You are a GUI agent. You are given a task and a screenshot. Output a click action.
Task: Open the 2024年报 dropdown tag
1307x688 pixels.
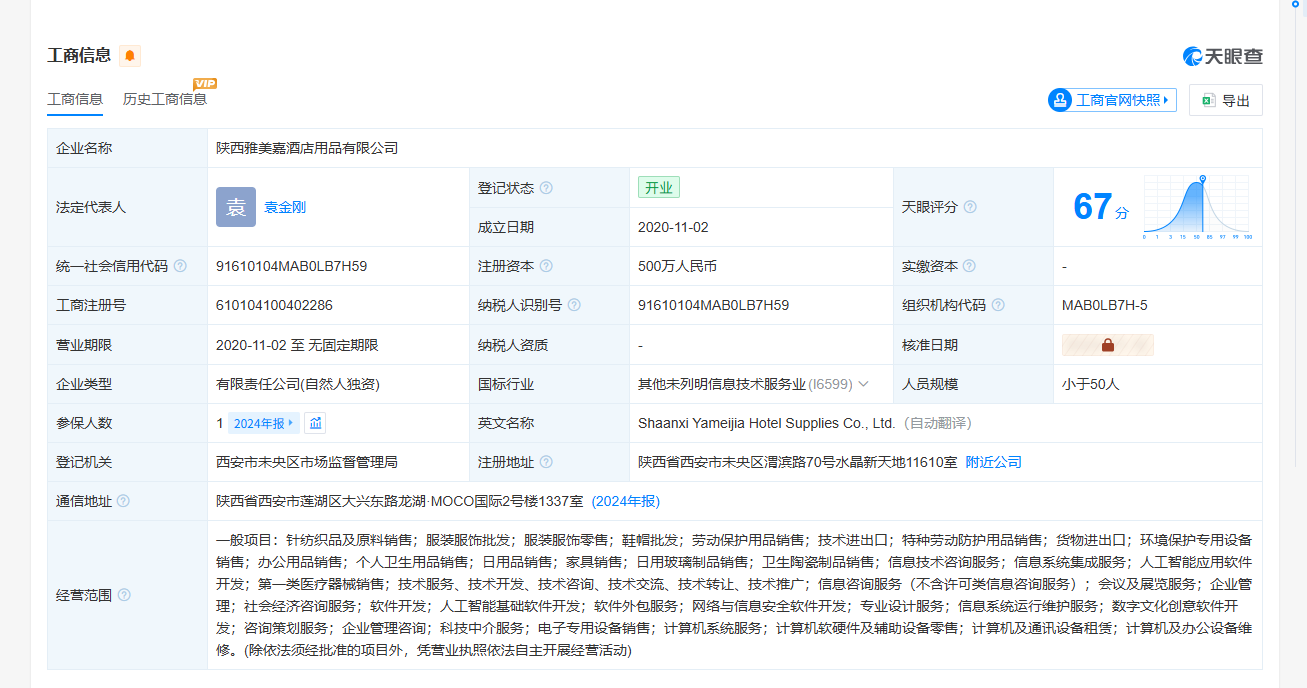point(263,423)
